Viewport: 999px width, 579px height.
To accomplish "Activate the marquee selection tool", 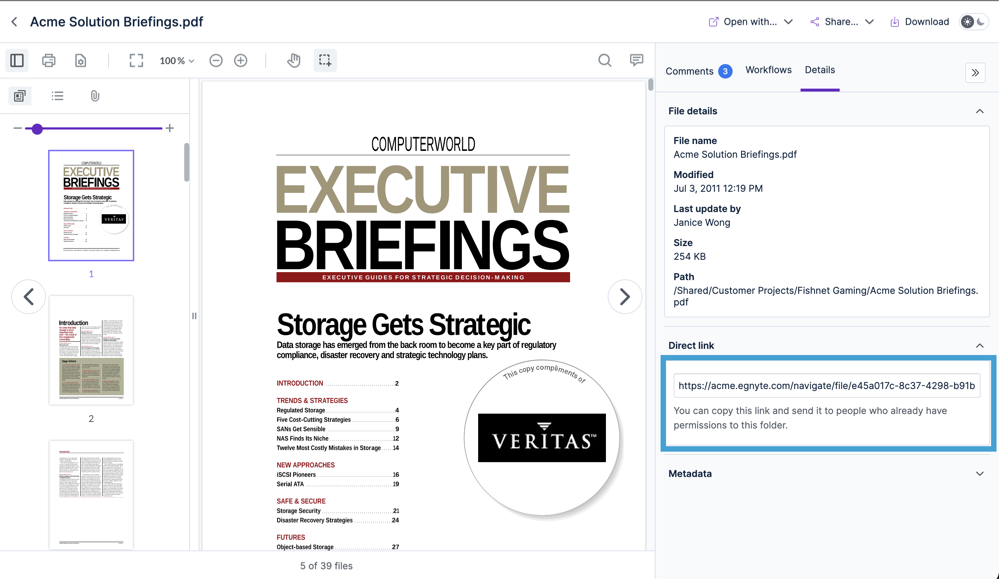I will [325, 61].
